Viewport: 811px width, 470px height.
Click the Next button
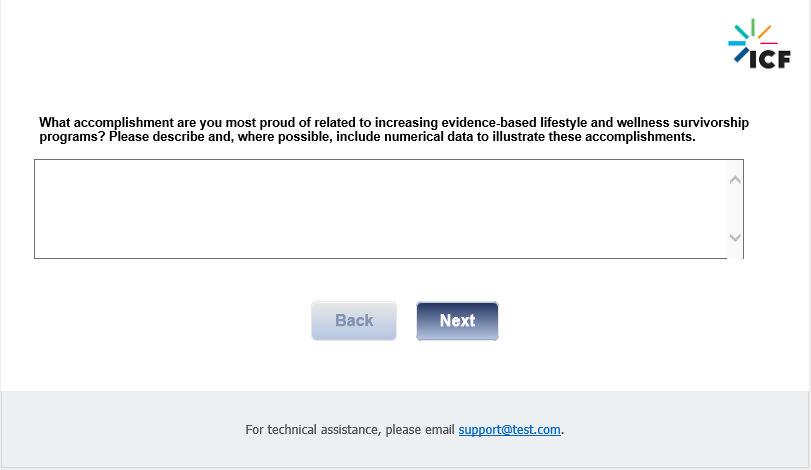[x=457, y=321]
